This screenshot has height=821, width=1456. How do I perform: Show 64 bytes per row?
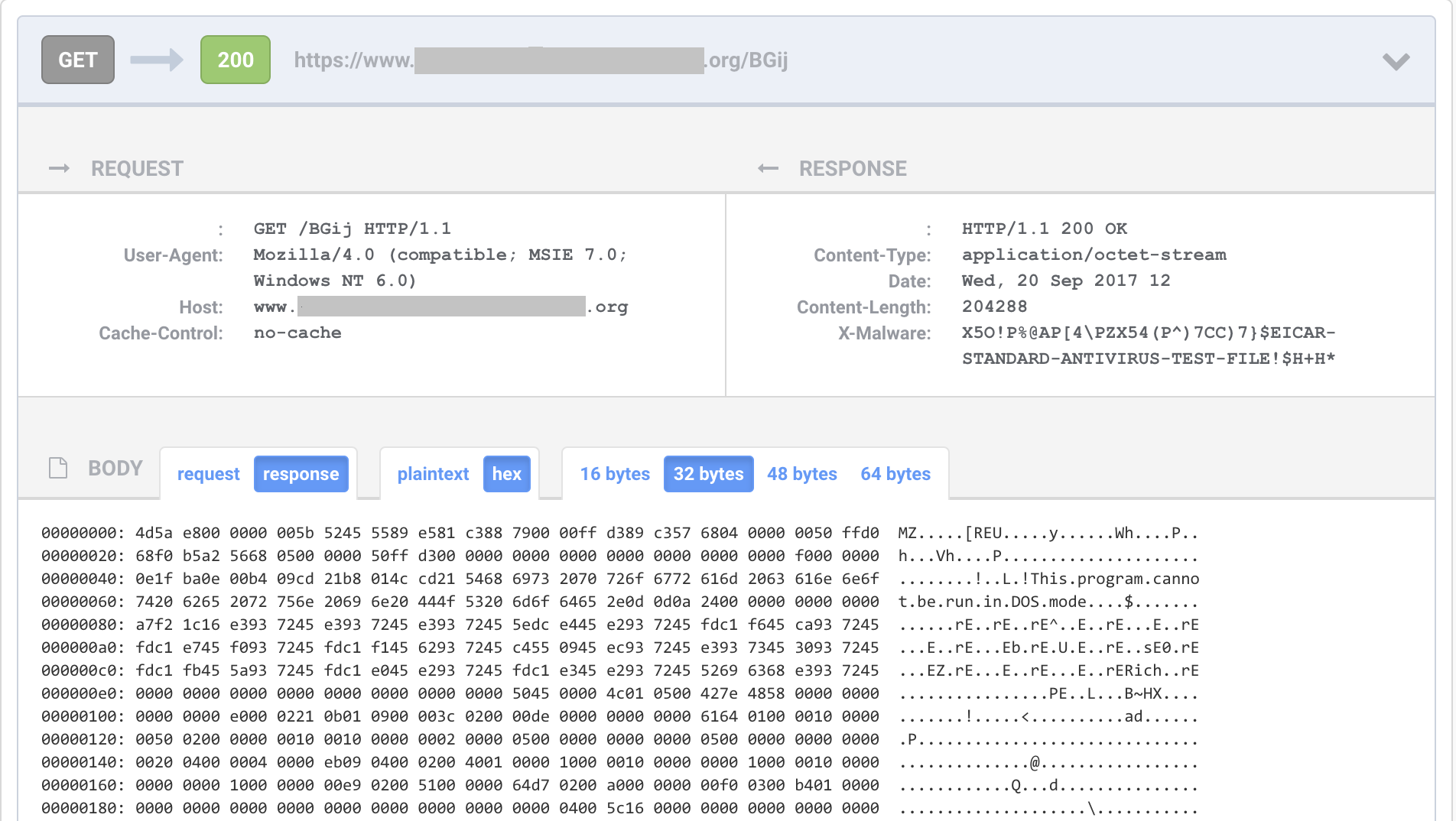click(895, 473)
